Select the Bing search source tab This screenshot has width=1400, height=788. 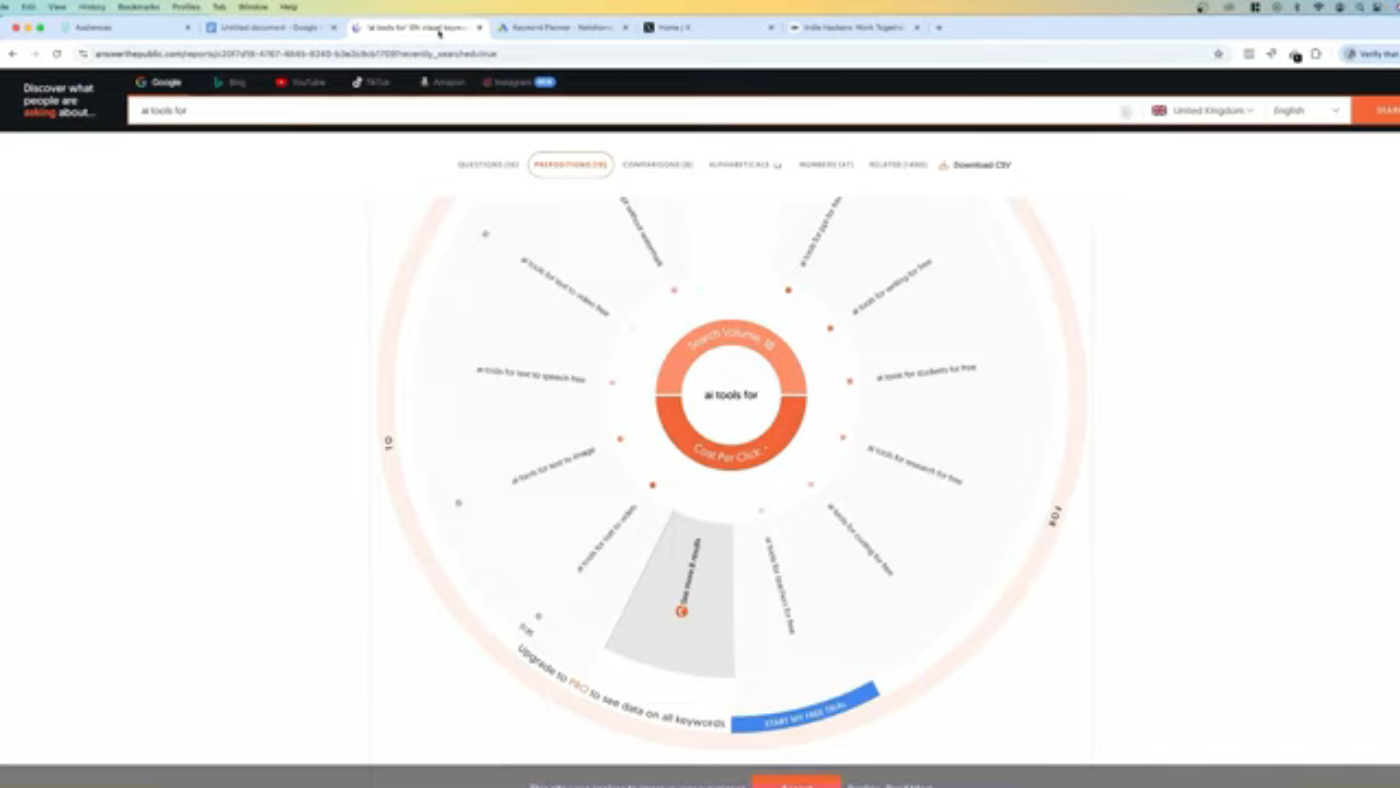pos(229,82)
